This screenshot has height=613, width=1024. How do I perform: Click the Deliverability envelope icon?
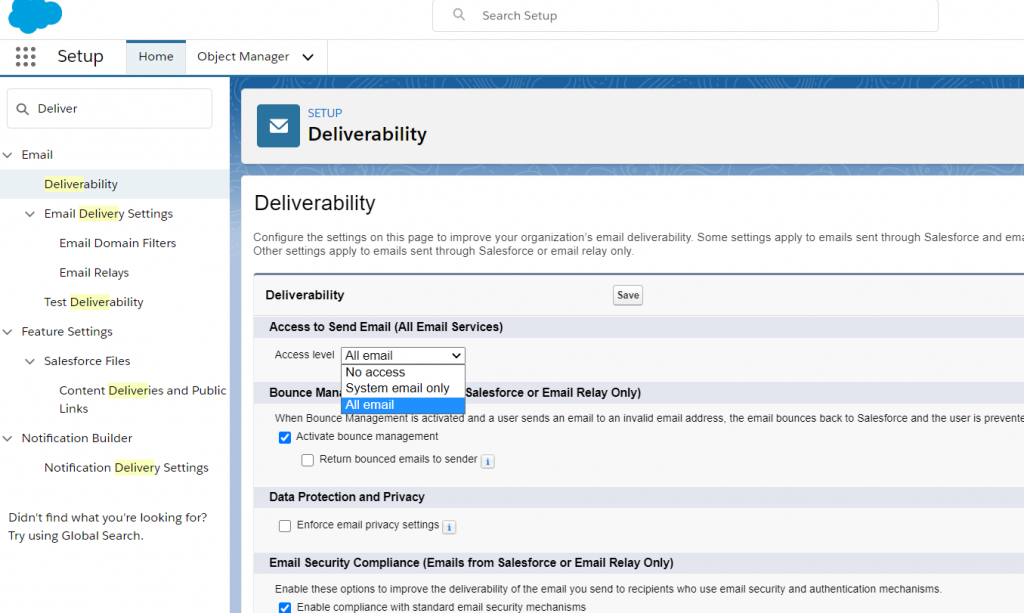(278, 125)
